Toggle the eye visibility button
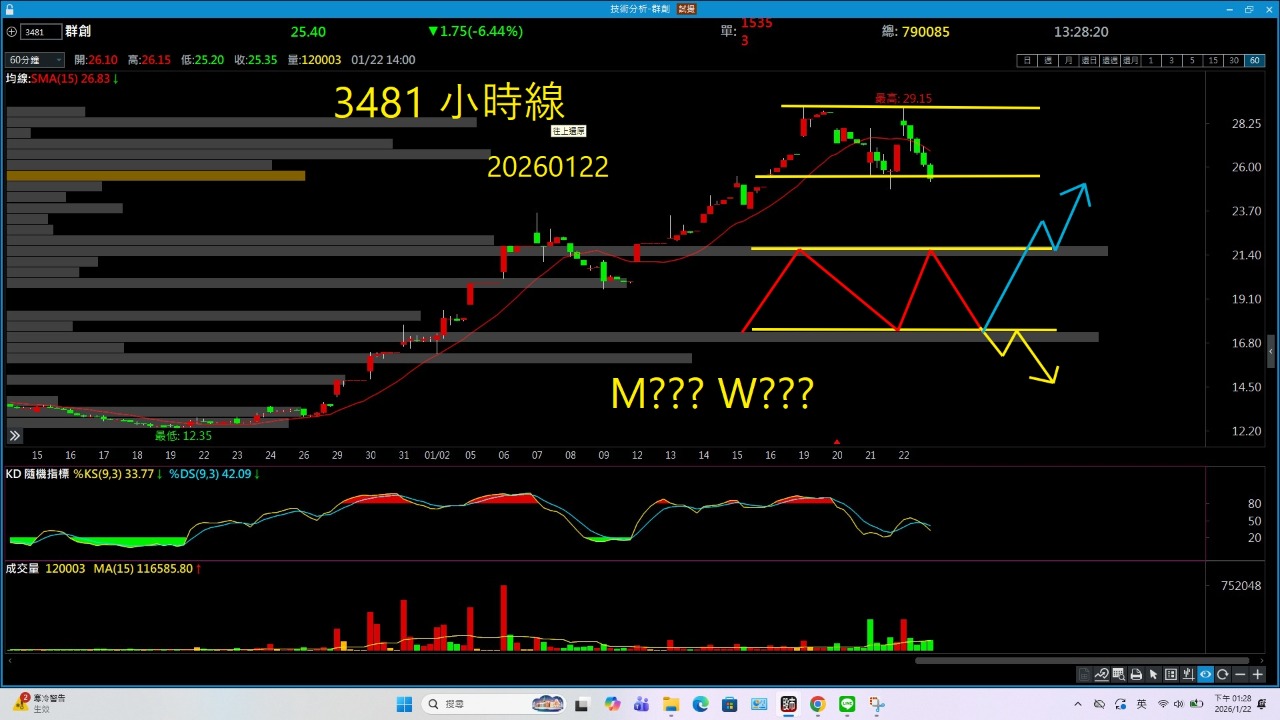Image resolution: width=1280 pixels, height=720 pixels. pyautogui.click(x=1206, y=675)
